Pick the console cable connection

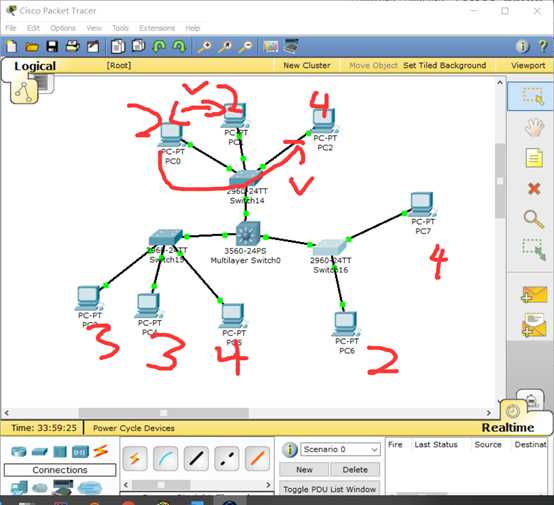[x=165, y=458]
